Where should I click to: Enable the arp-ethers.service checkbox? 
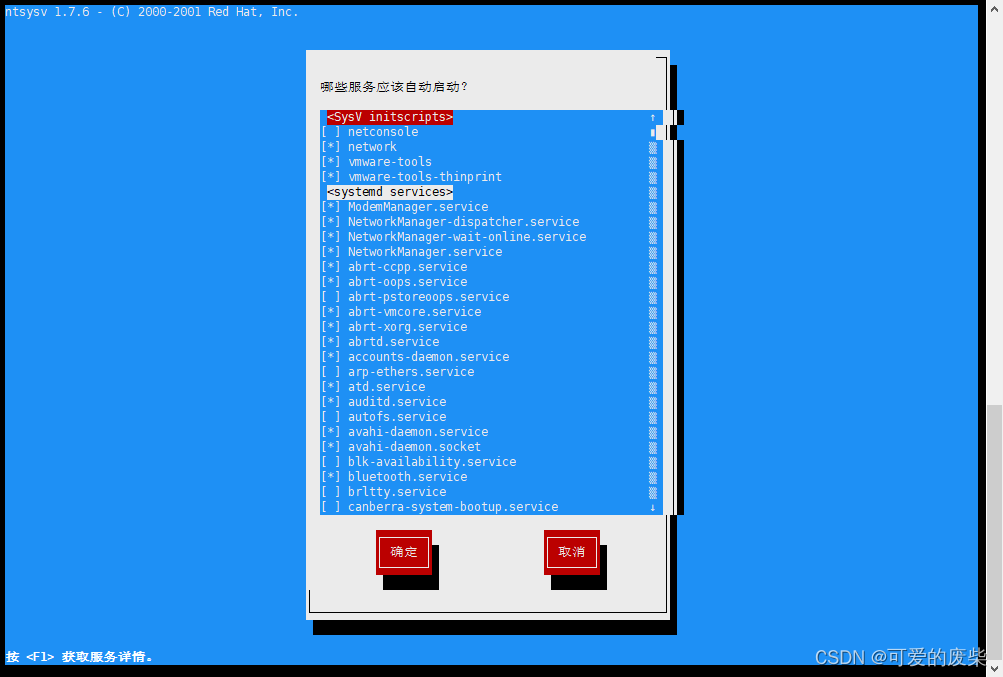[331, 372]
